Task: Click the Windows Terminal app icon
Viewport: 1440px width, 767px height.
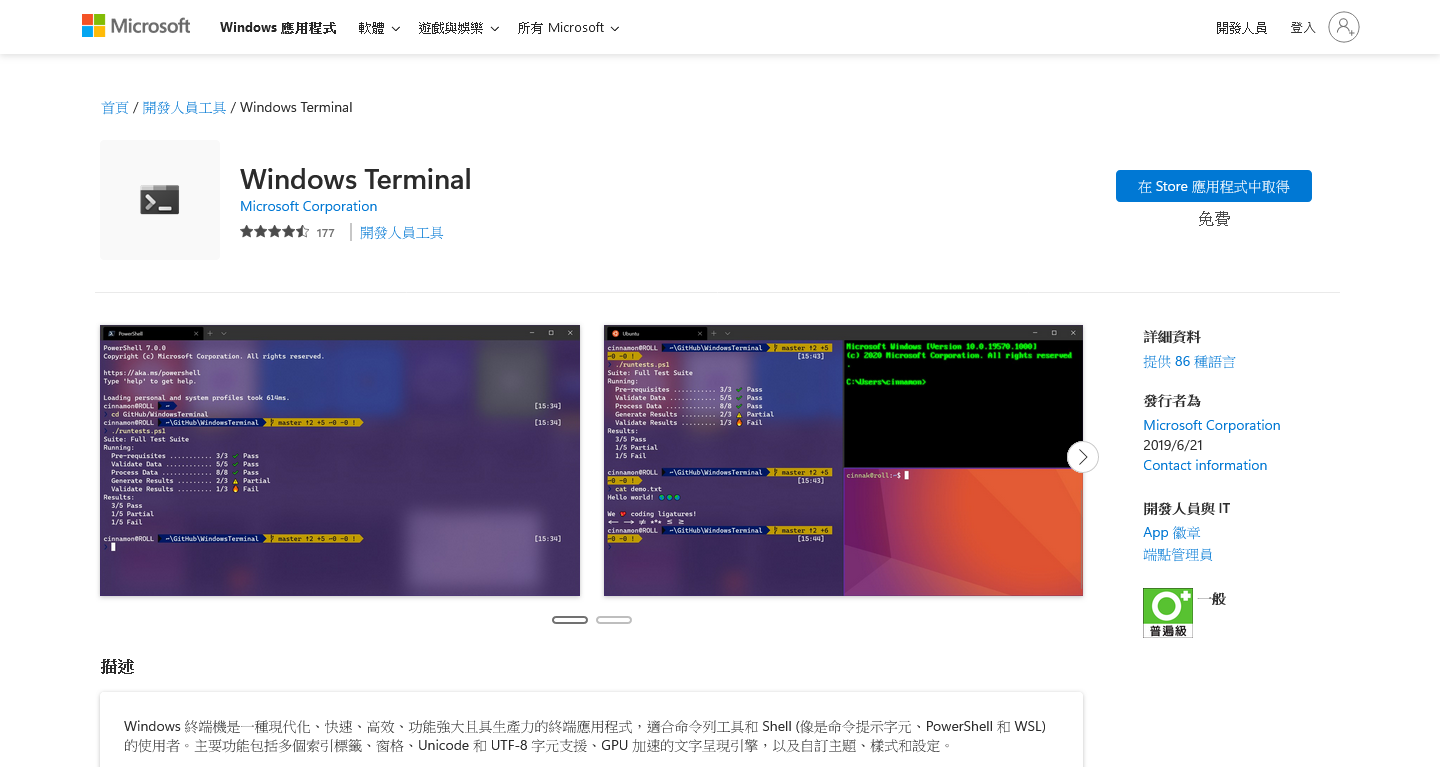Action: pyautogui.click(x=160, y=200)
